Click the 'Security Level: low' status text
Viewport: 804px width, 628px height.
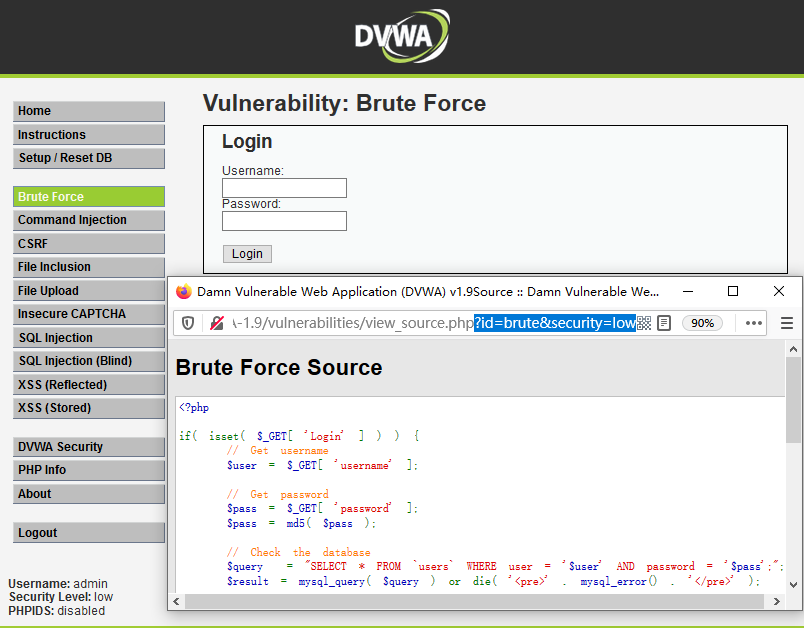61,597
